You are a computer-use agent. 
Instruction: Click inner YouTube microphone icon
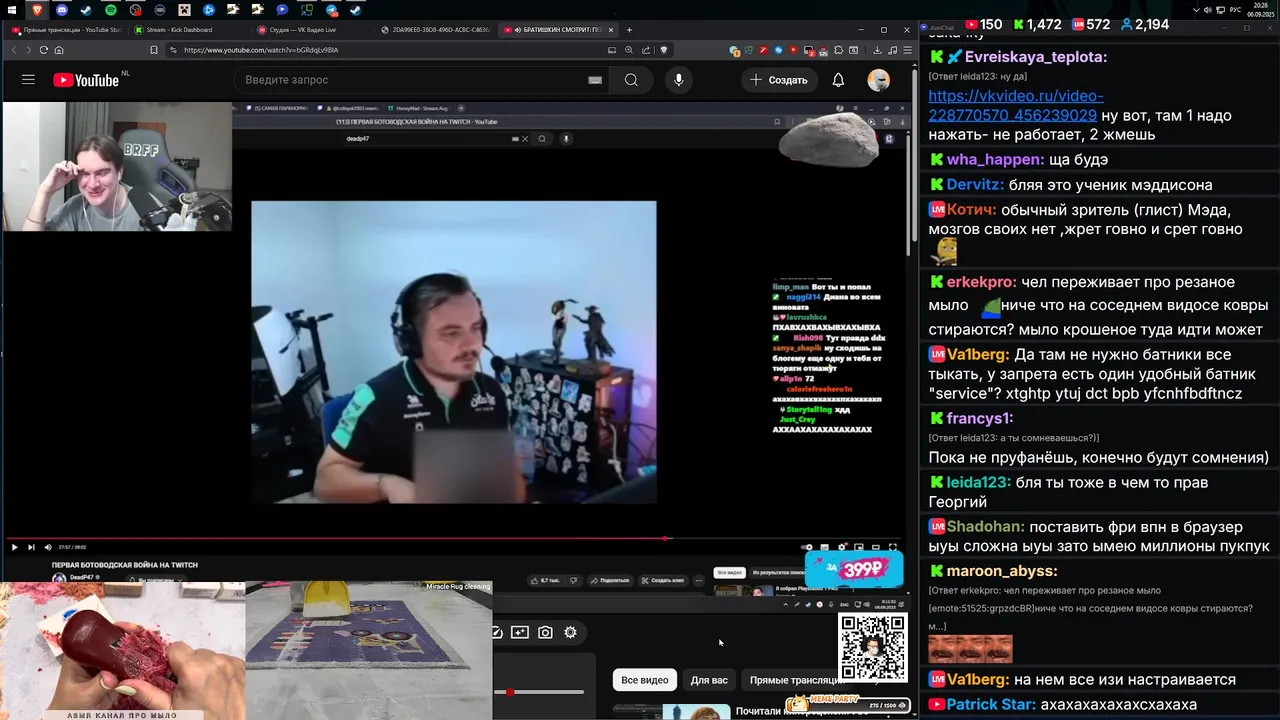[x=566, y=139]
